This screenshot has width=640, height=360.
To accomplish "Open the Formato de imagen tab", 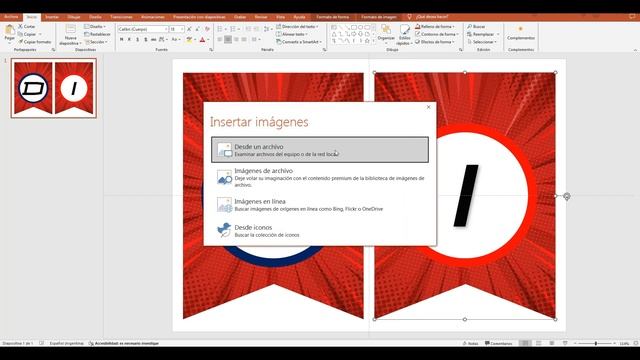I will (x=379, y=17).
